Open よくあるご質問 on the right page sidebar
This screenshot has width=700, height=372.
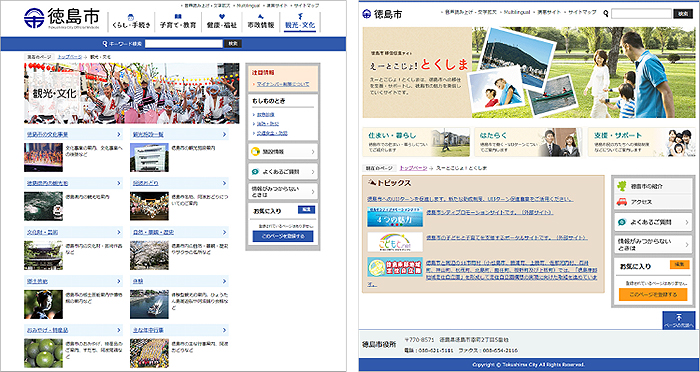tap(653, 222)
